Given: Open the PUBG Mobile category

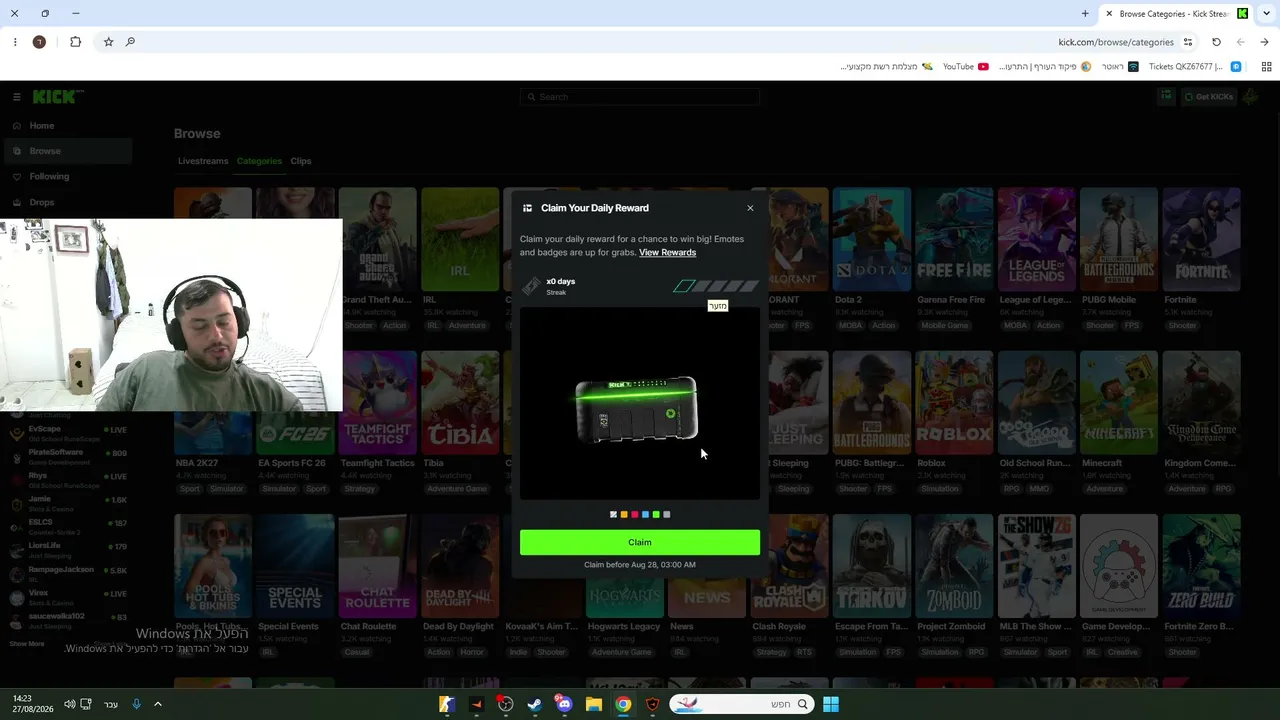Looking at the screenshot, I should tap(1119, 239).
